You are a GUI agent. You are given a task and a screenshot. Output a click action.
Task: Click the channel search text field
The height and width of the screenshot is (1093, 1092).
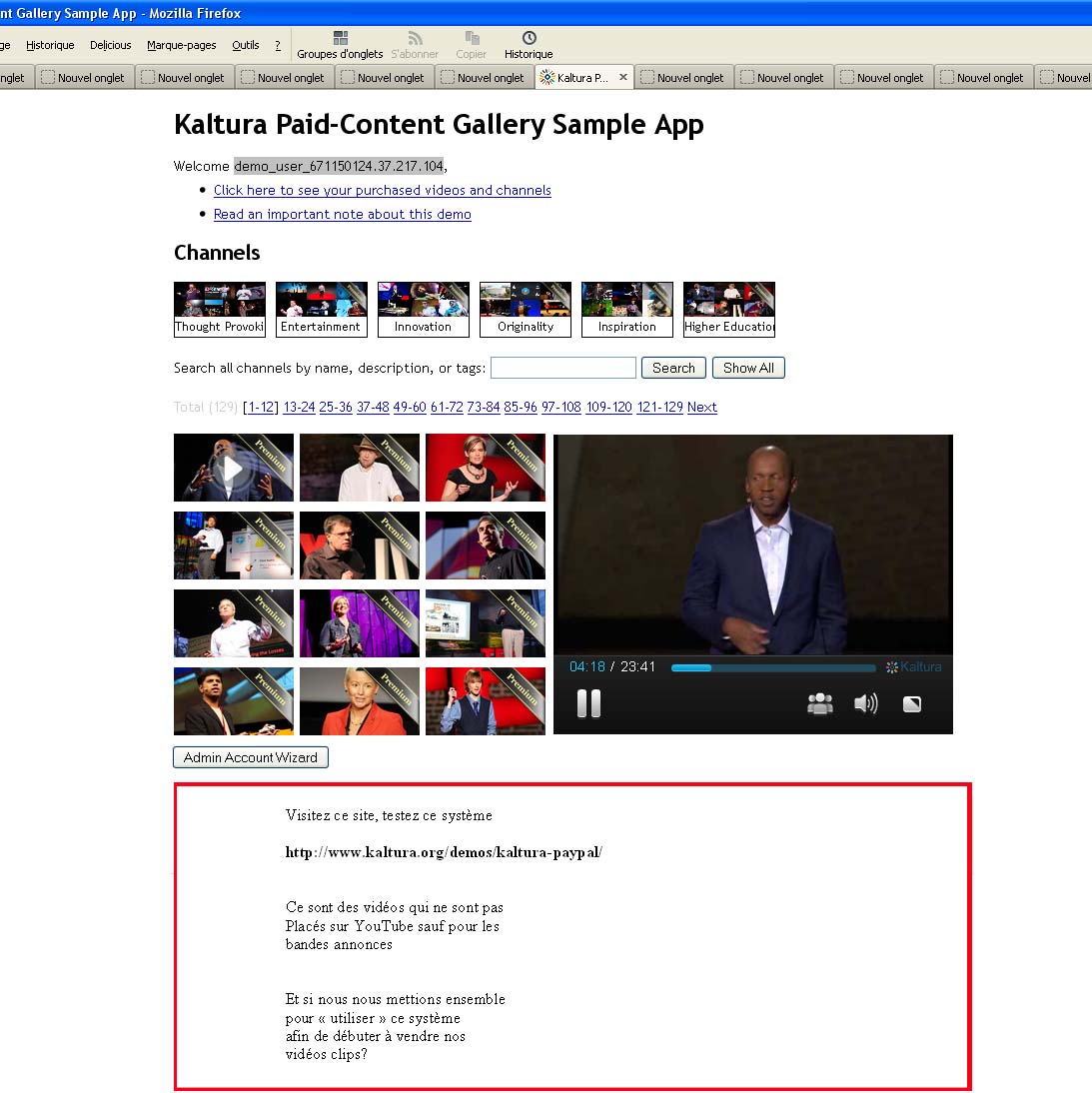562,368
